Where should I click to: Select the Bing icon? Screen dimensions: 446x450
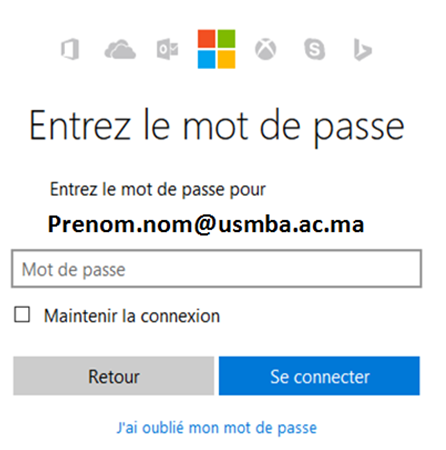362,50
